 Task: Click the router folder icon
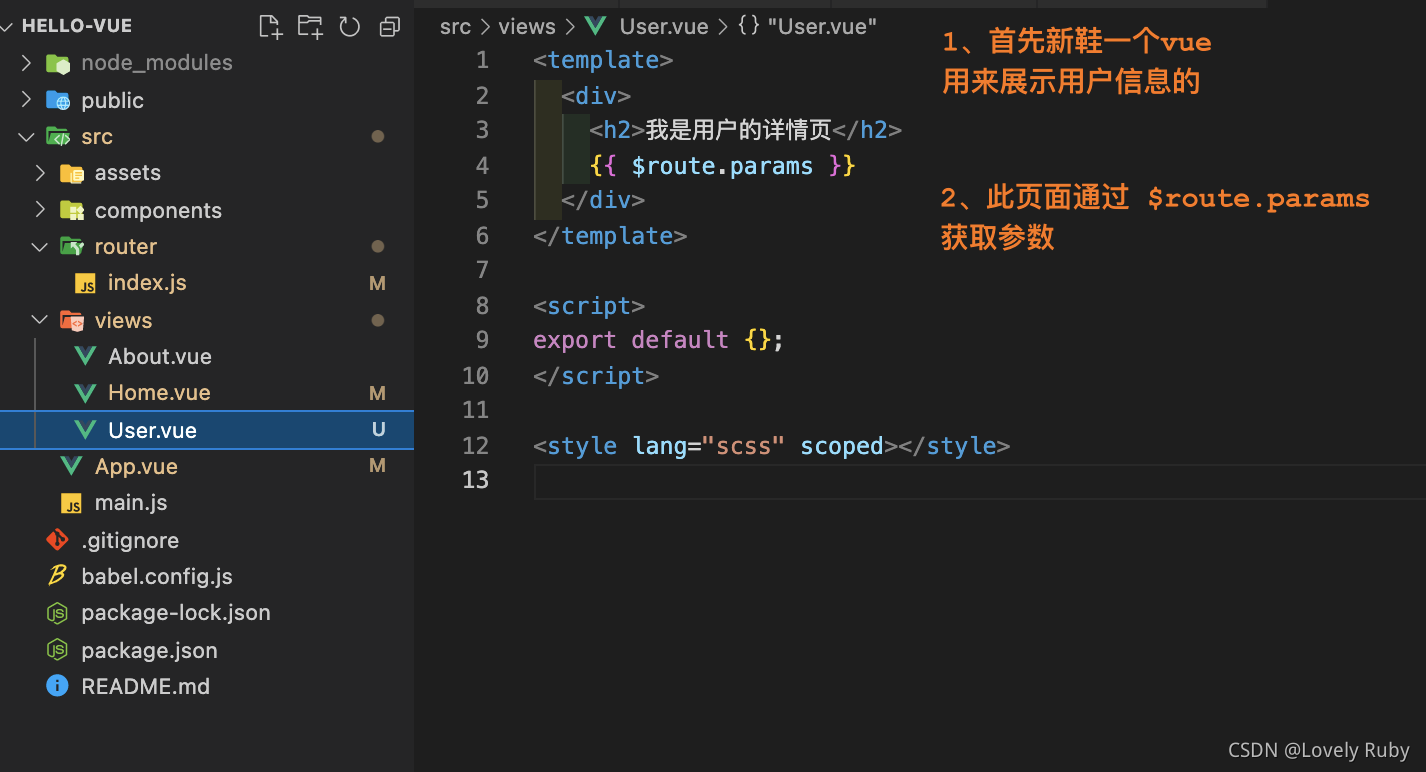tap(71, 247)
